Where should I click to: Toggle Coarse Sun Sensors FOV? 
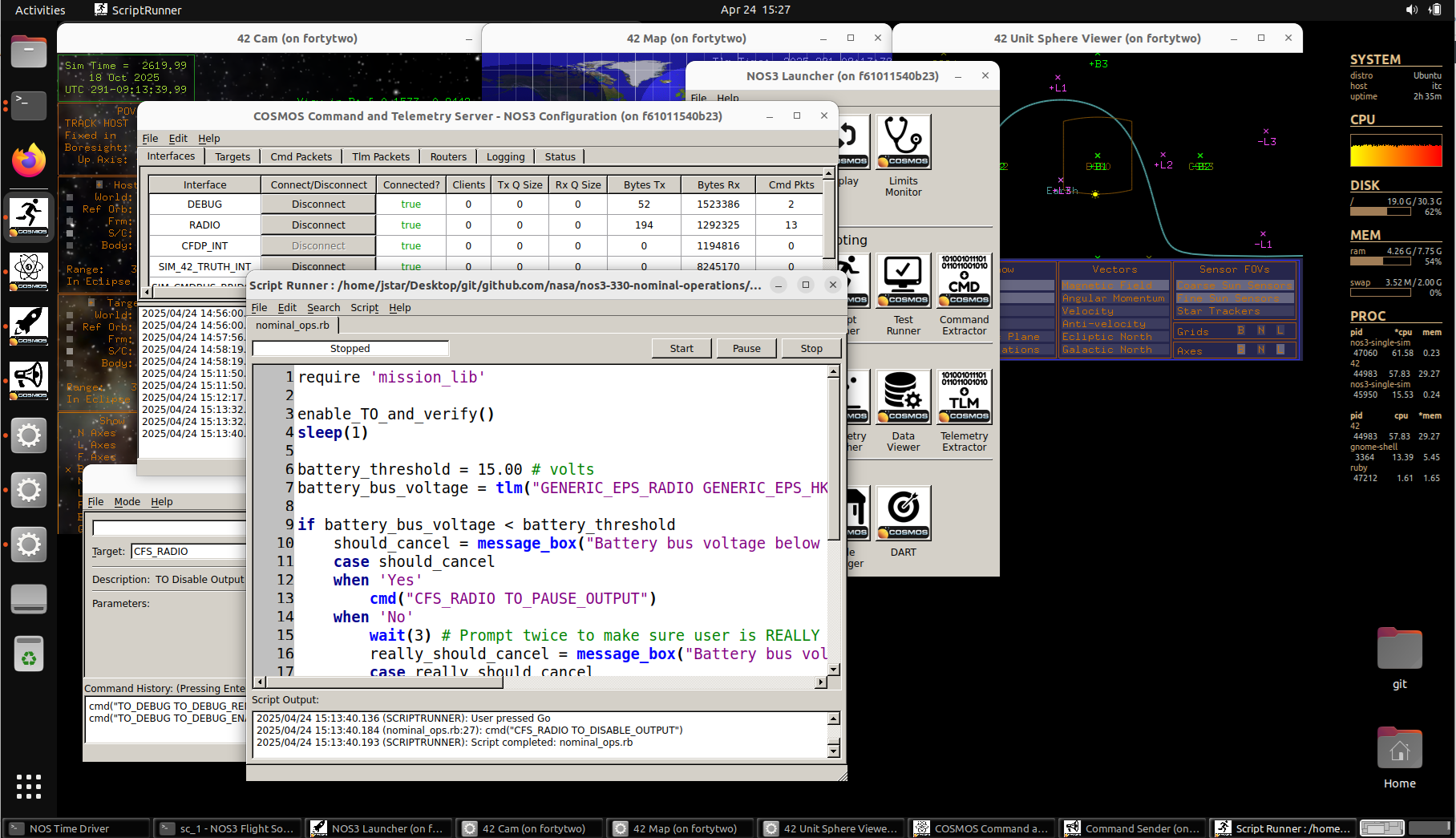pos(1234,285)
